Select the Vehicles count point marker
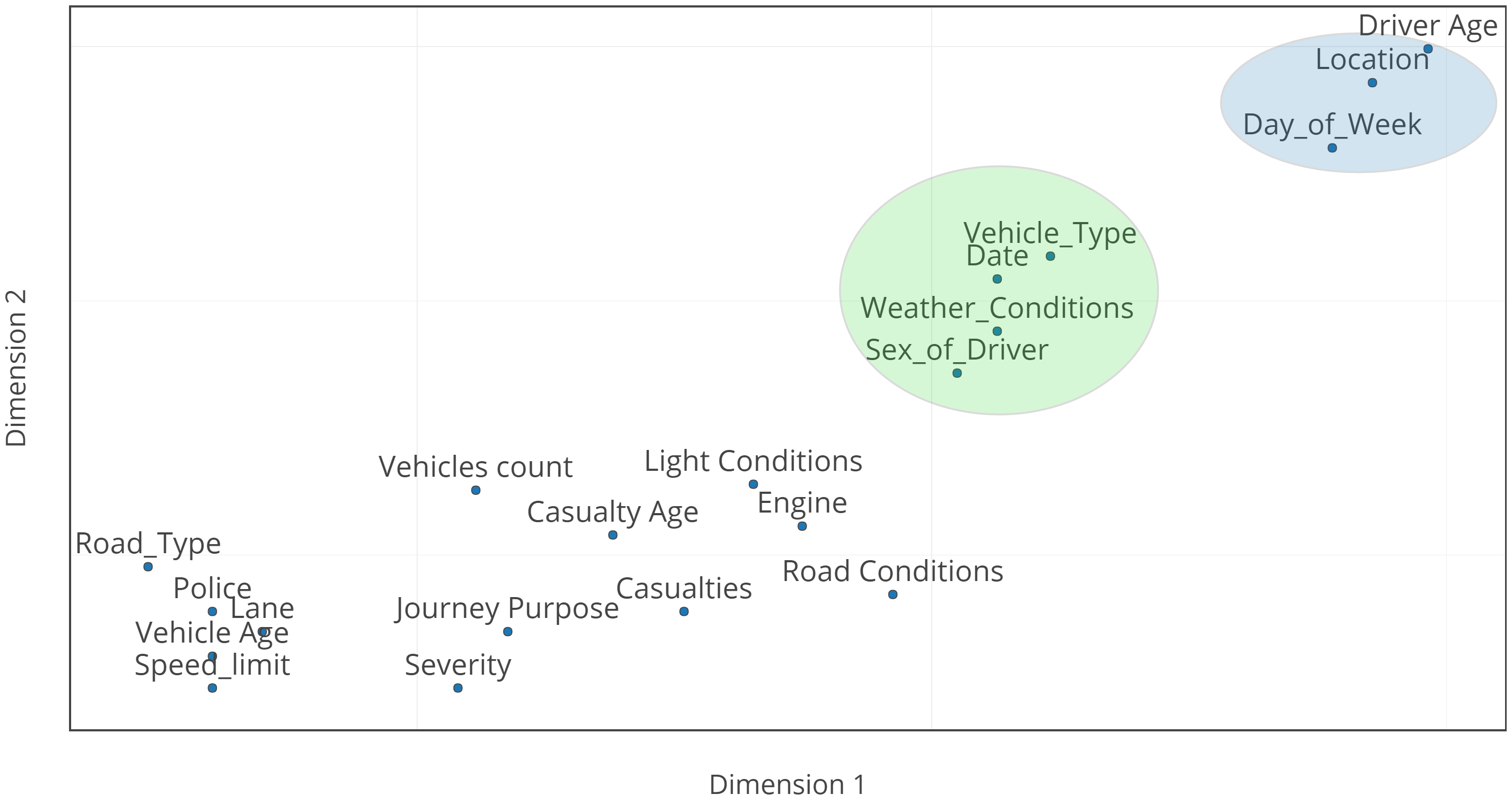This screenshot has height=802, width=1512. click(x=476, y=490)
